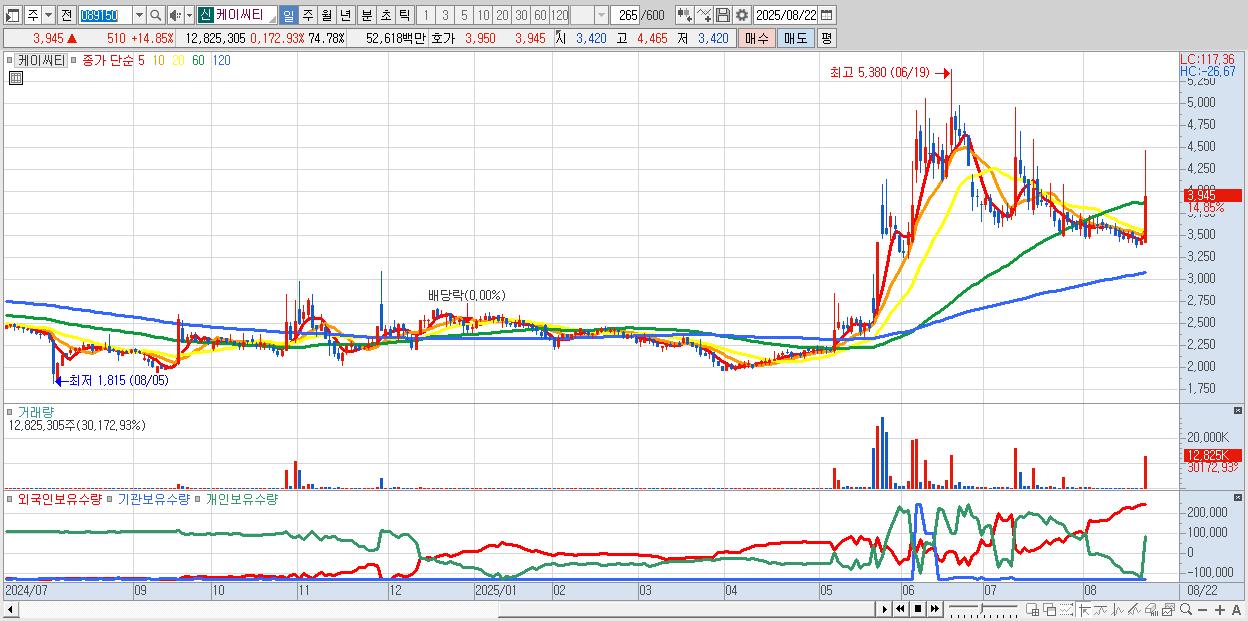Click the 기관보유수량 legend label
Image resolution: width=1248 pixels, height=621 pixels.
point(153,498)
